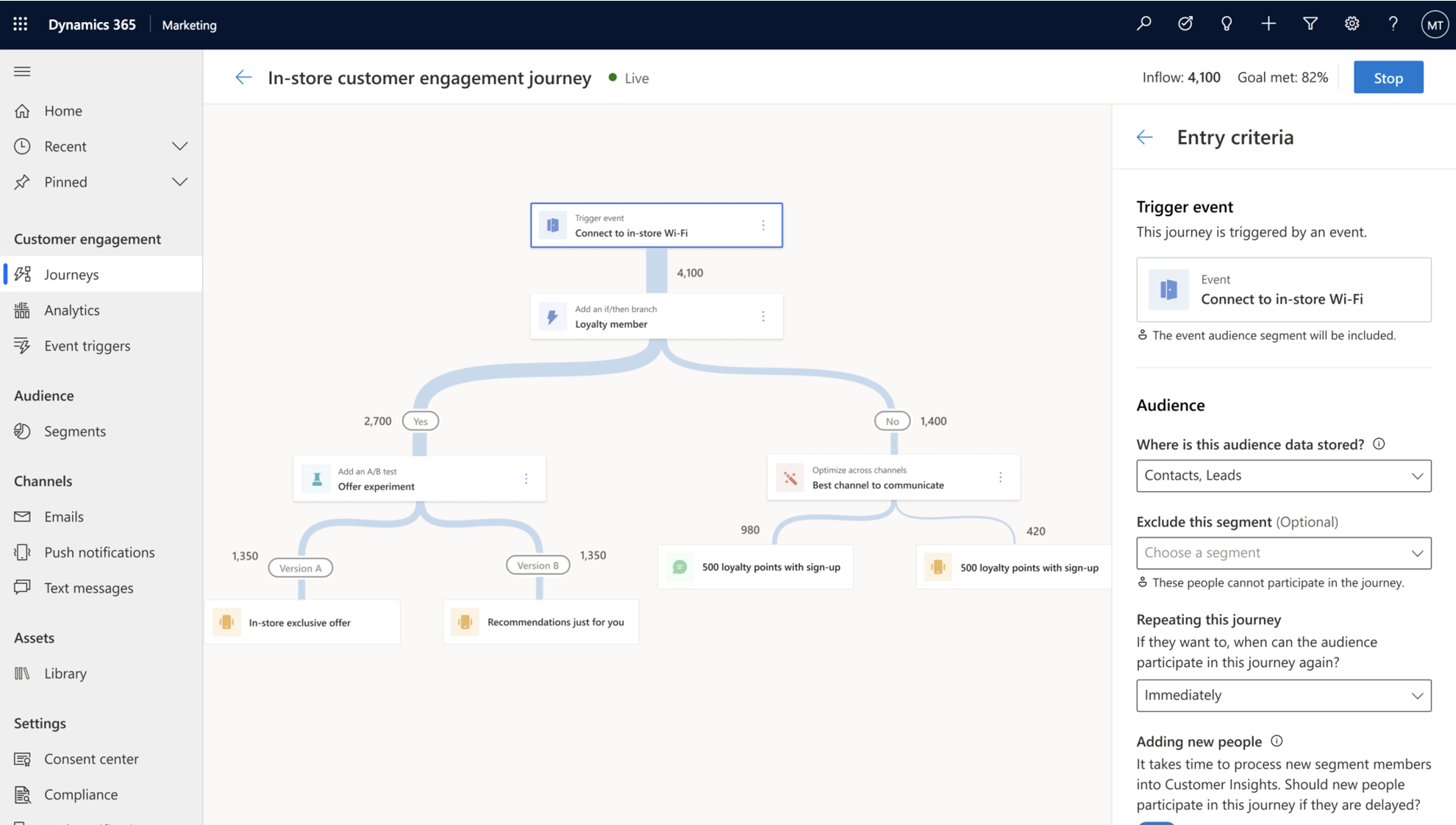Open Journeys in sidebar
Screen dimensions: 1456x825
coord(101,274)
